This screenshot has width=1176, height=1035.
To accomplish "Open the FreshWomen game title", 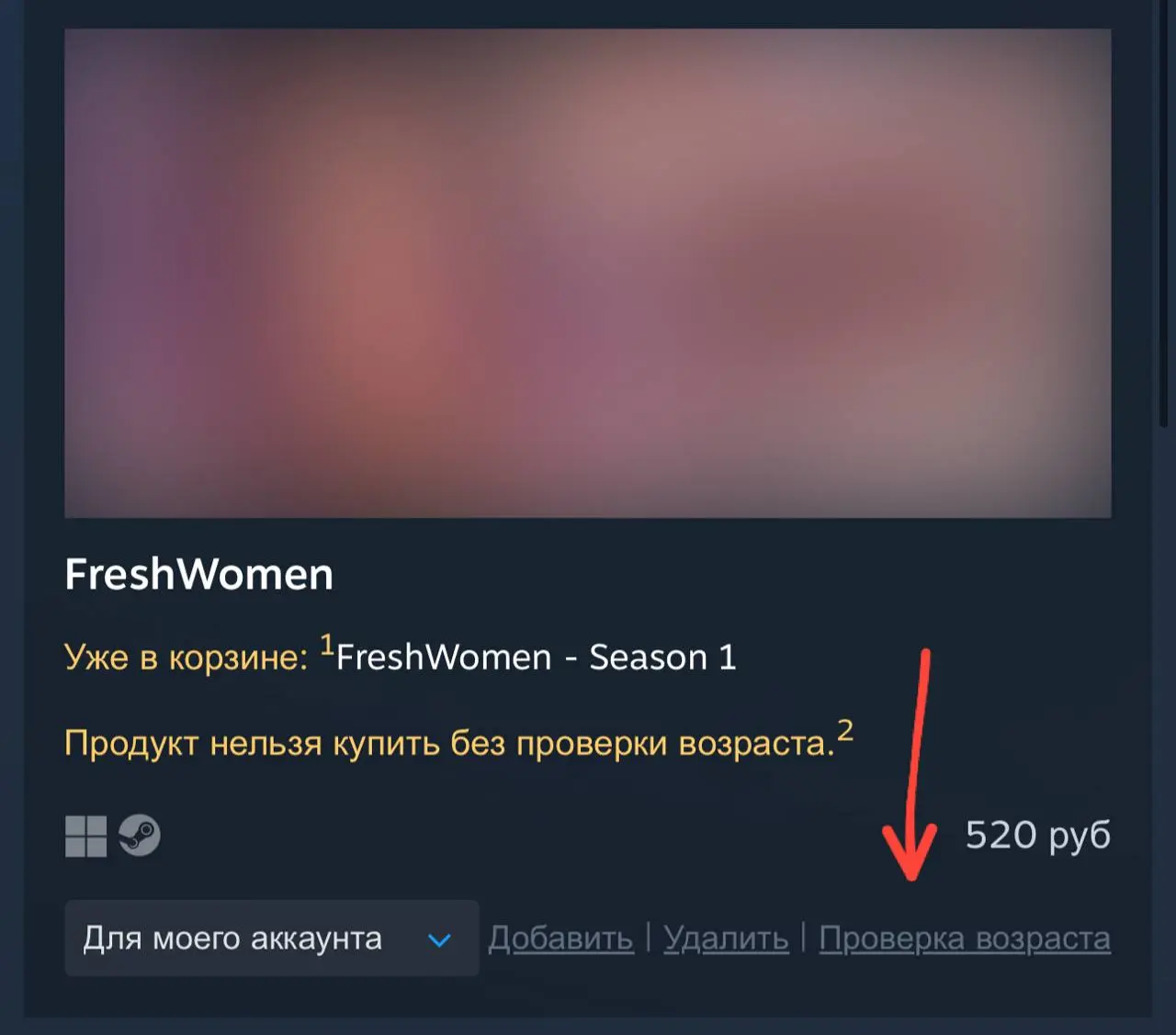I will tap(199, 574).
